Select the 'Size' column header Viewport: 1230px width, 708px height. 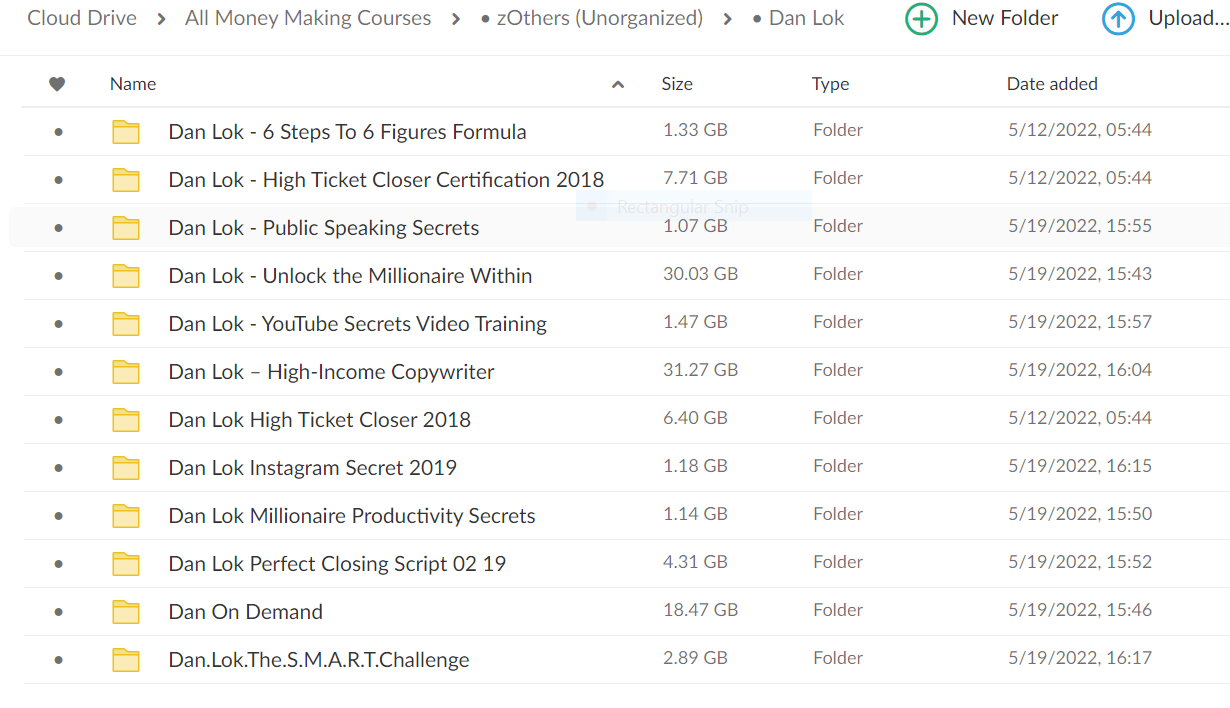tap(677, 84)
